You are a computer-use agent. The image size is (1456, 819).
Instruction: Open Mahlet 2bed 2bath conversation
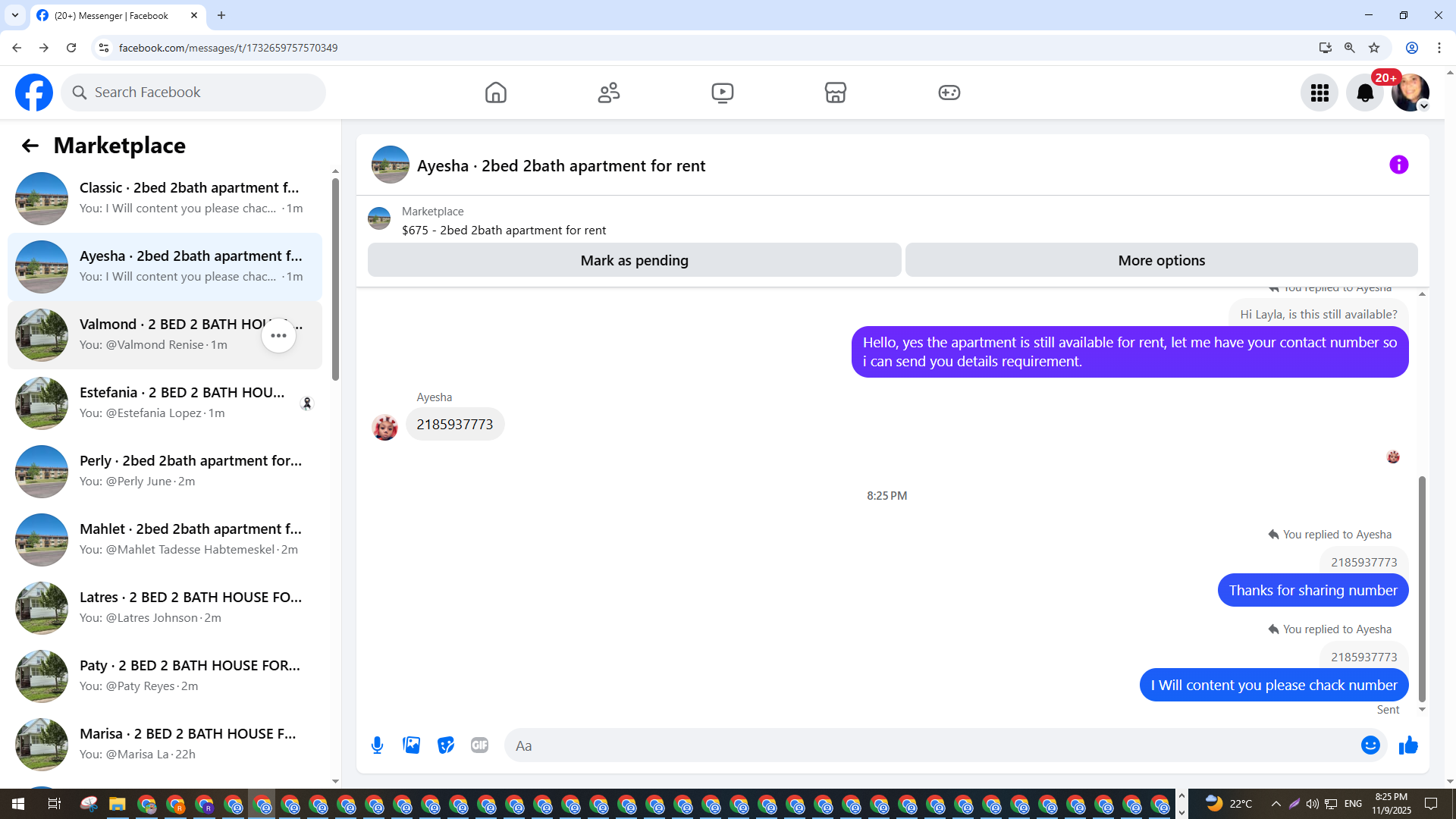(x=165, y=540)
